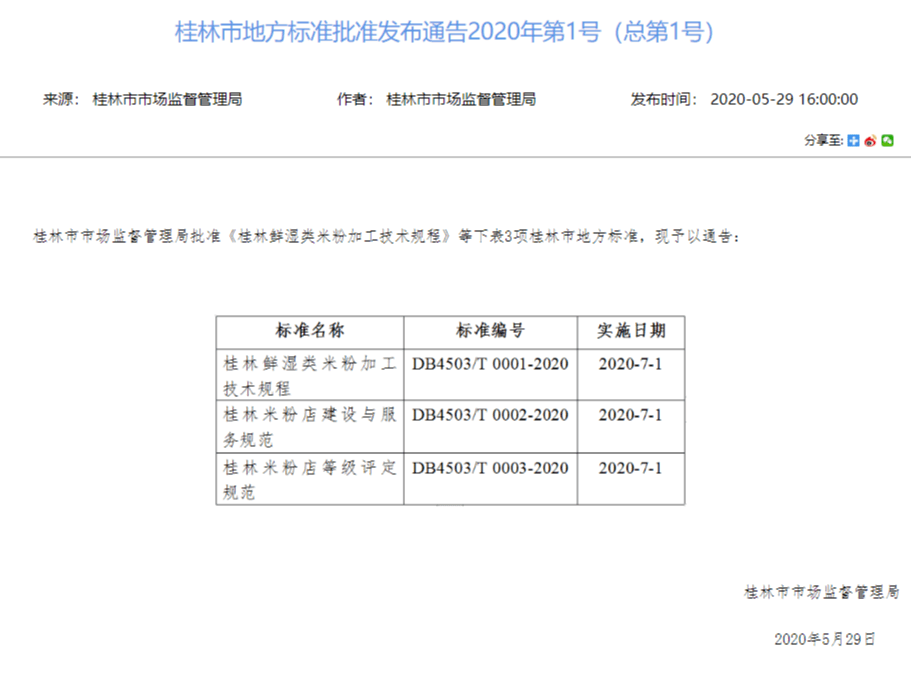Share the page via WeChat icon
Viewport: 911px width, 679px height.
click(887, 141)
